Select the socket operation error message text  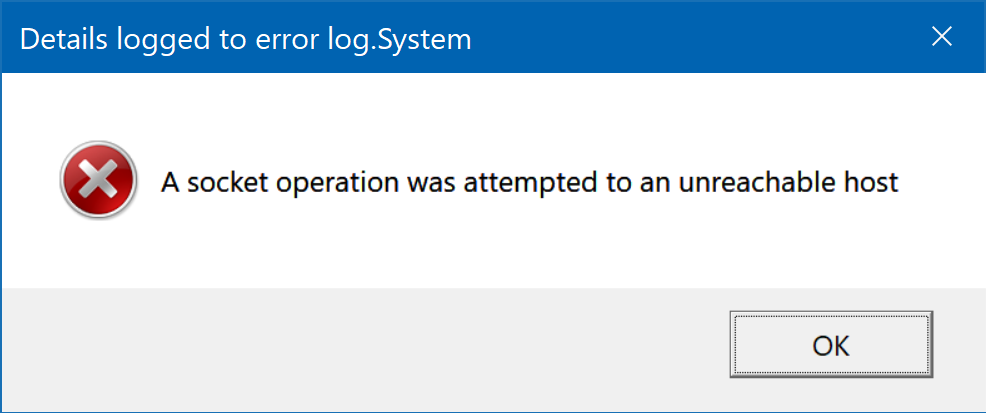tap(529, 182)
